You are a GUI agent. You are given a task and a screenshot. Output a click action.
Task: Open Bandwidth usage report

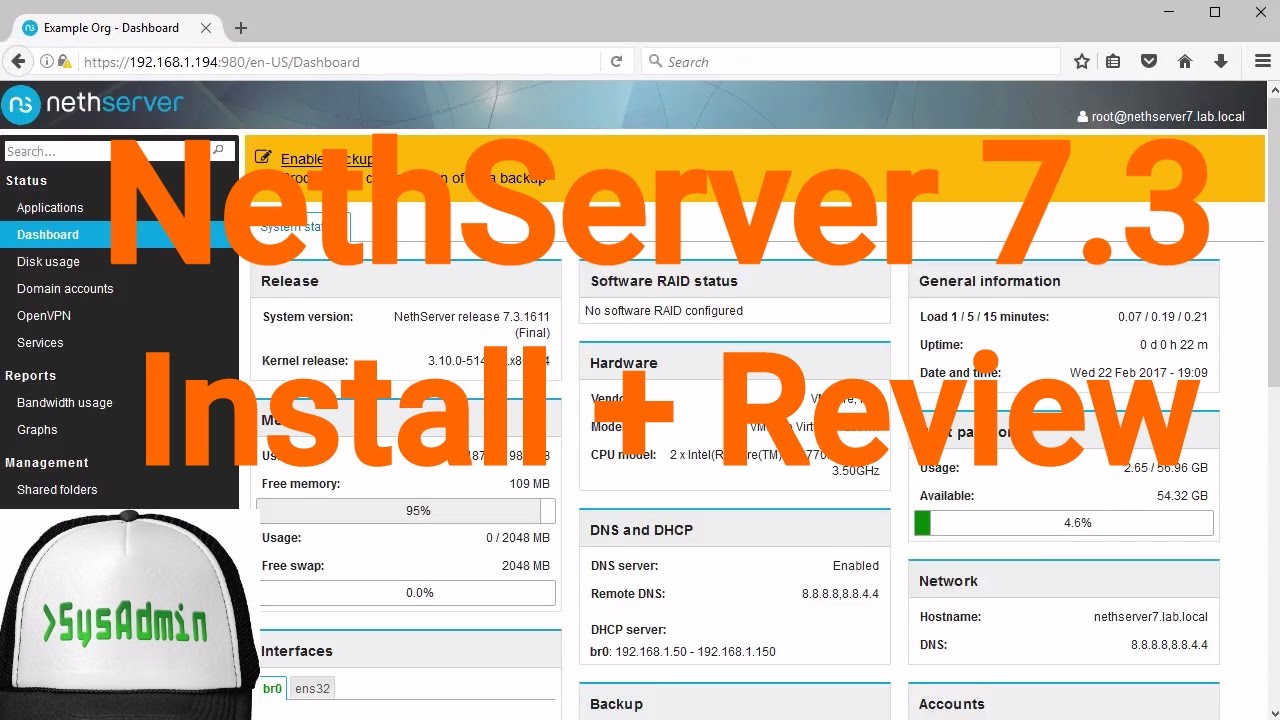coord(65,403)
